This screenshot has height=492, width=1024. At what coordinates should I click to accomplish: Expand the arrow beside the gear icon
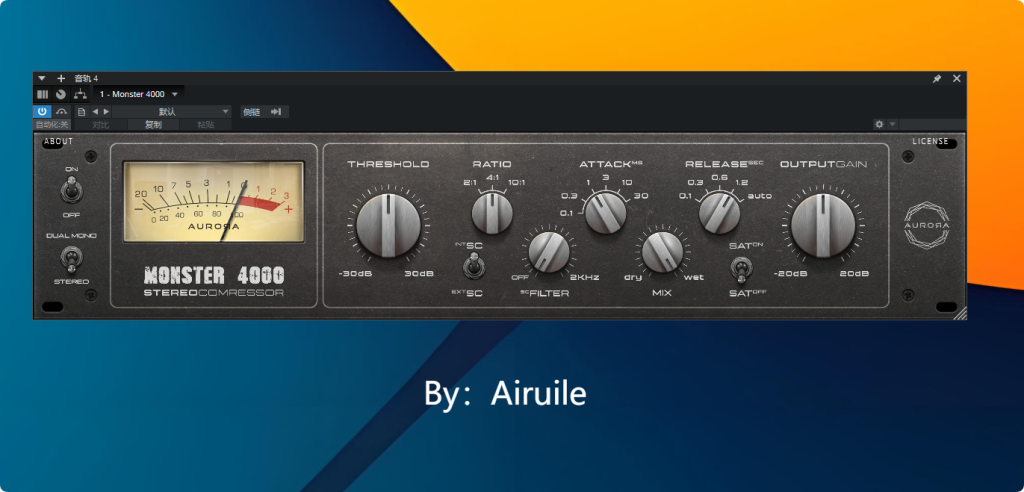(x=892, y=124)
